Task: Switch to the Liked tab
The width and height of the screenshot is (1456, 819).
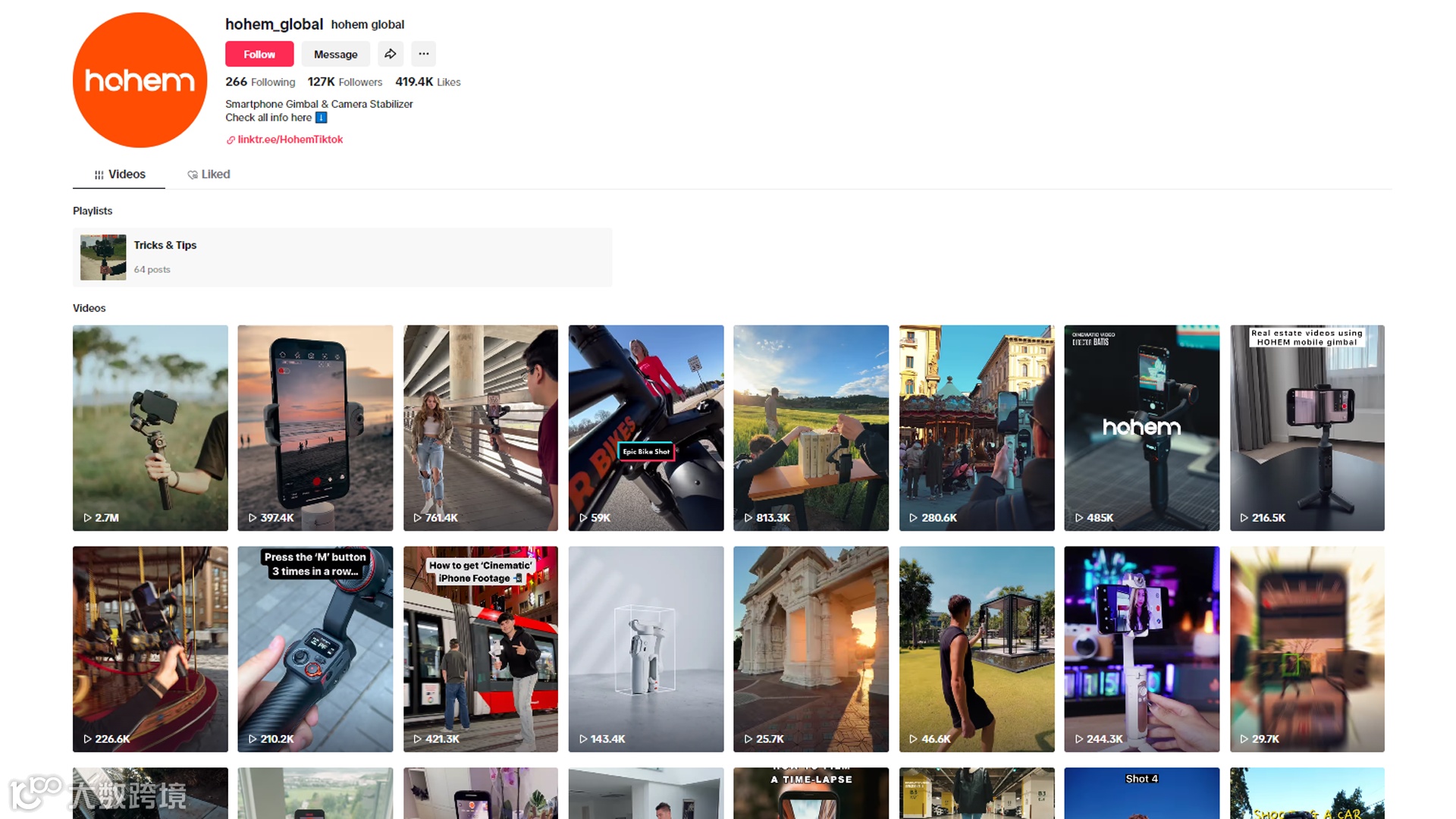Action: click(209, 174)
